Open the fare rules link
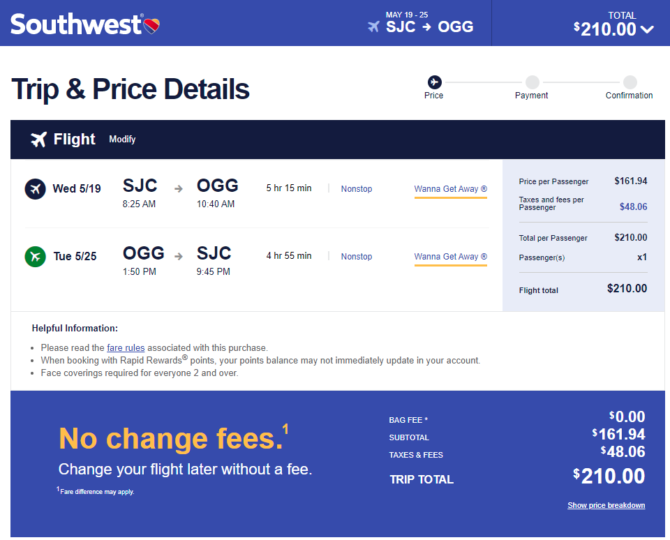Screen dimensions: 670x540 point(126,348)
